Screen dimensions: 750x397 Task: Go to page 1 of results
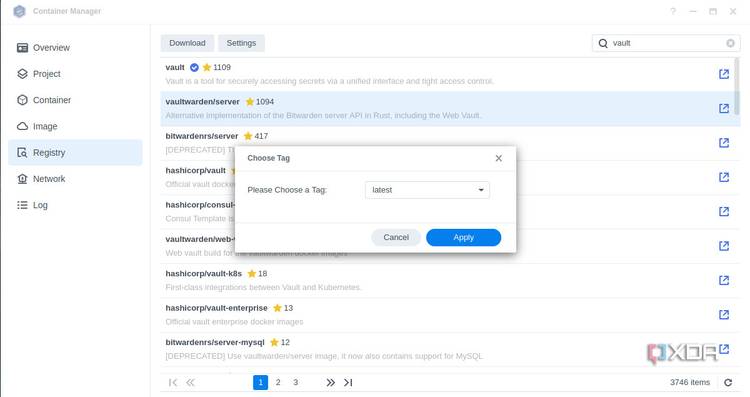coord(260,382)
